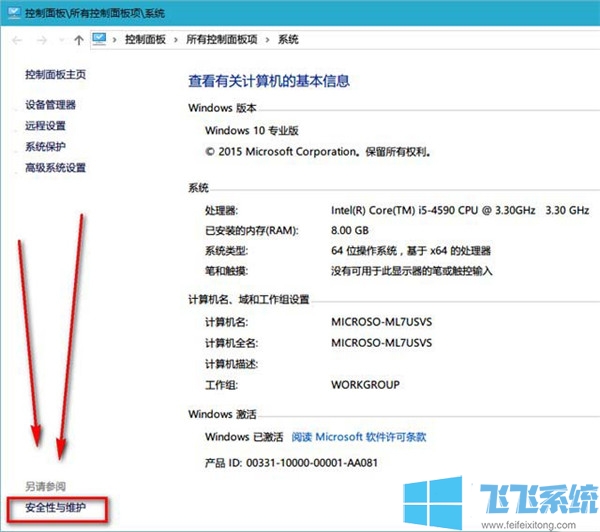Viewport: 600px width, 532px height.
Task: Click the MICROSO-ML7USVS value beside 计算机全名
Action: pos(382,343)
